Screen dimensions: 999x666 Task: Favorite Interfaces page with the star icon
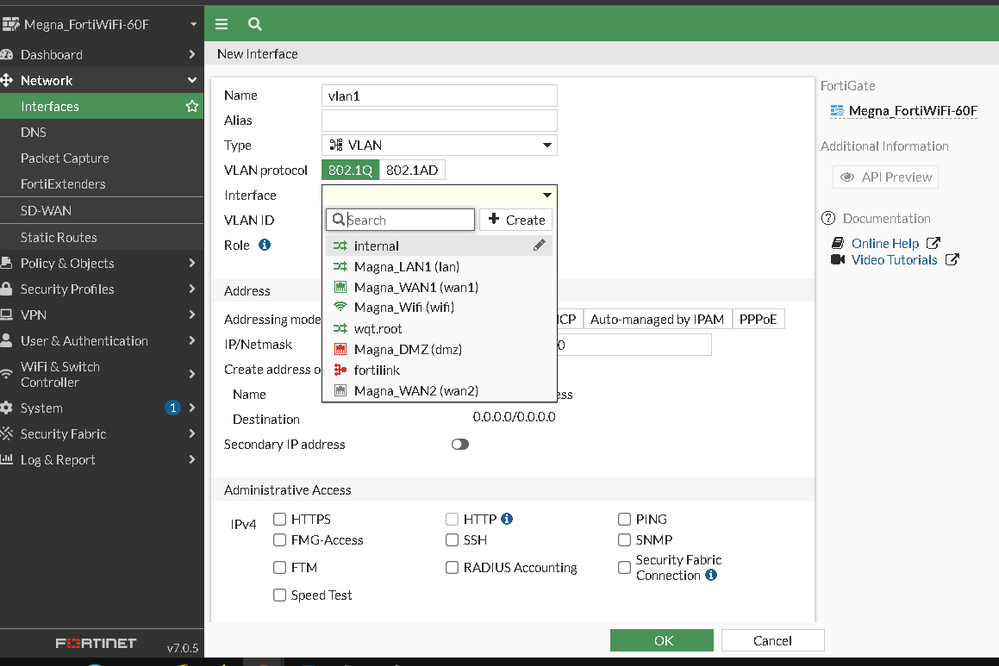click(x=192, y=106)
